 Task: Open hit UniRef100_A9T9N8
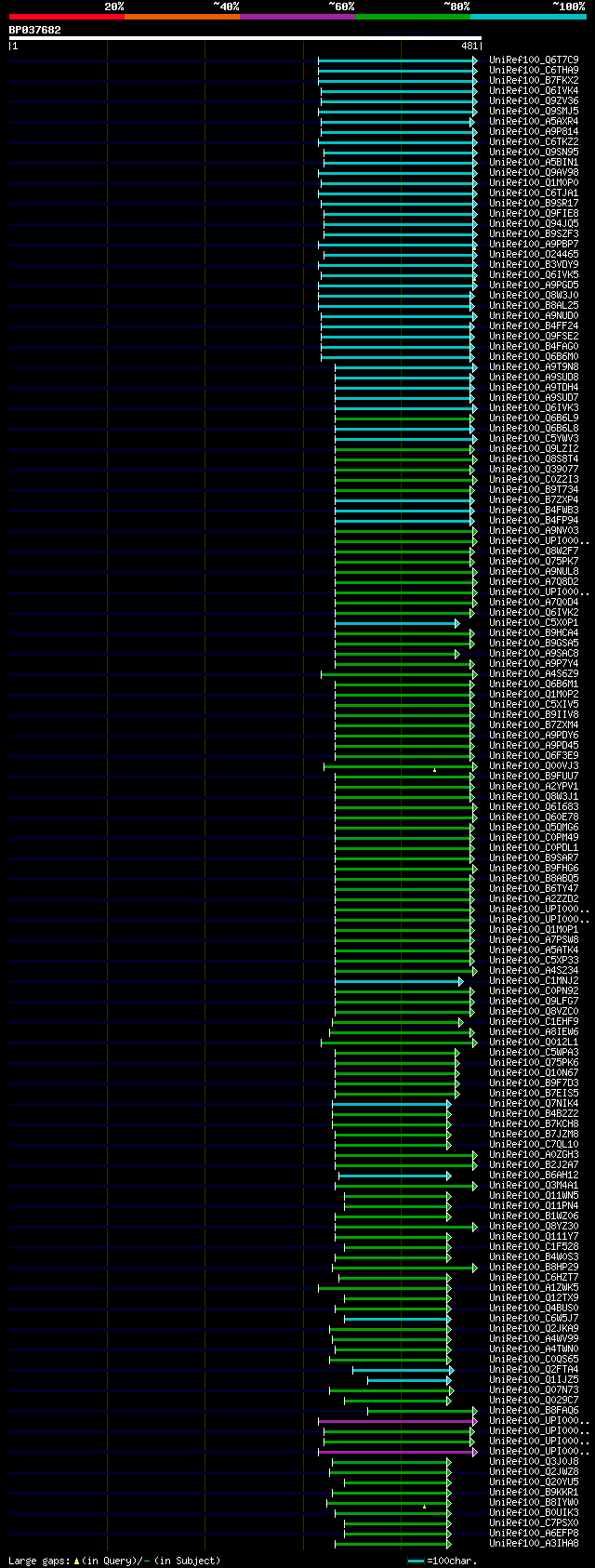[x=534, y=366]
